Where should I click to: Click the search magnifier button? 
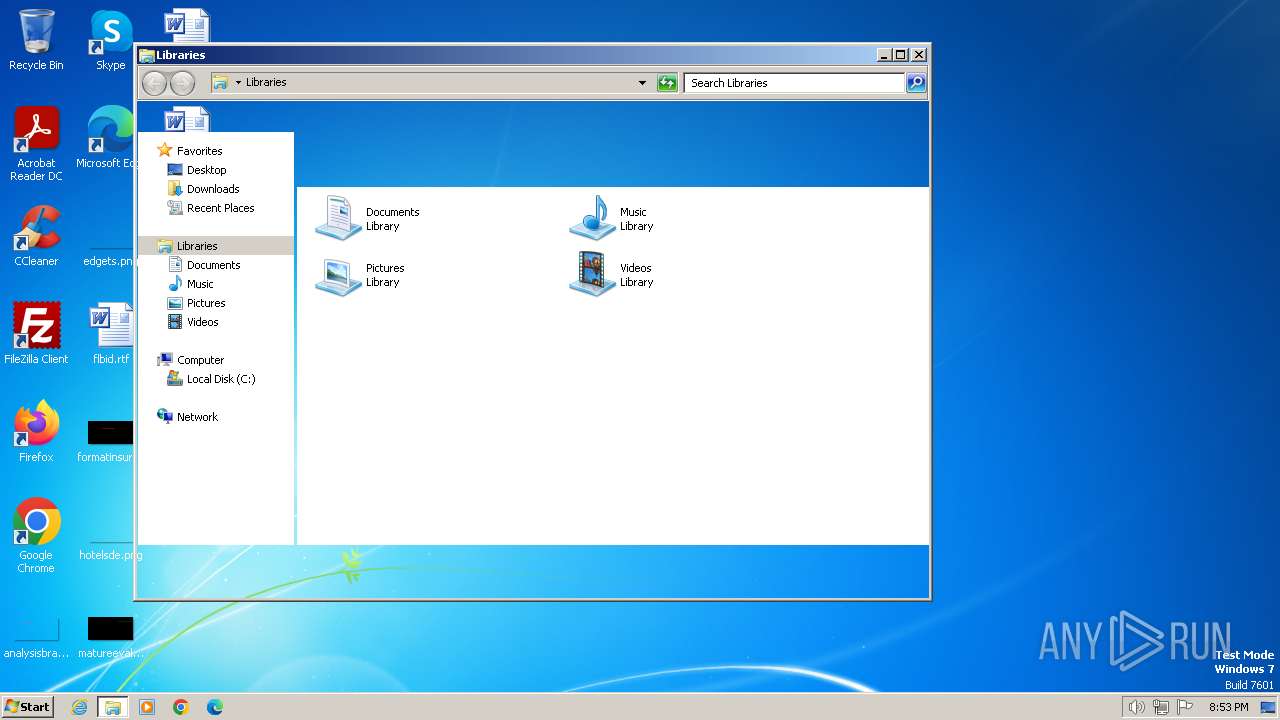[x=916, y=83]
